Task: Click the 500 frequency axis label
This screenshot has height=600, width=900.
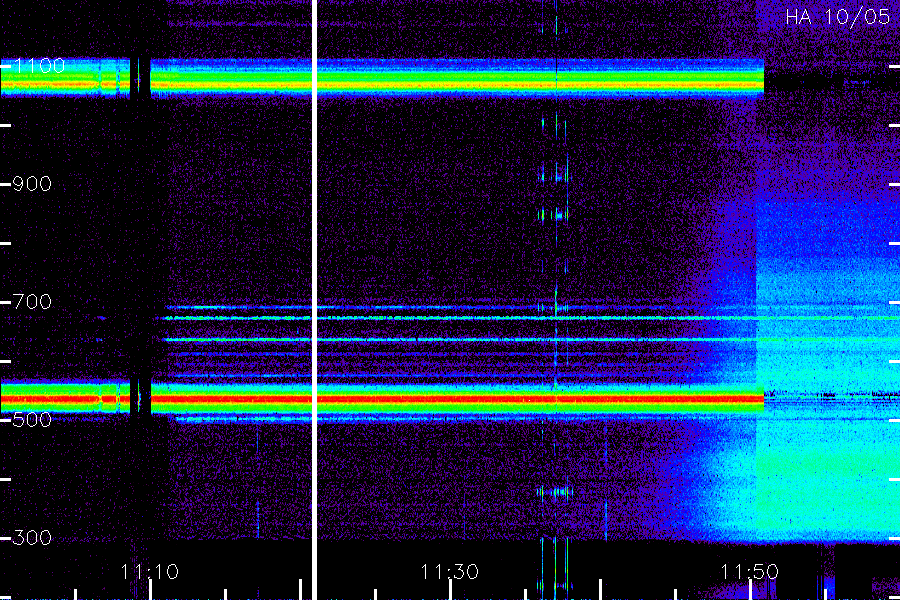Action: tap(32, 420)
